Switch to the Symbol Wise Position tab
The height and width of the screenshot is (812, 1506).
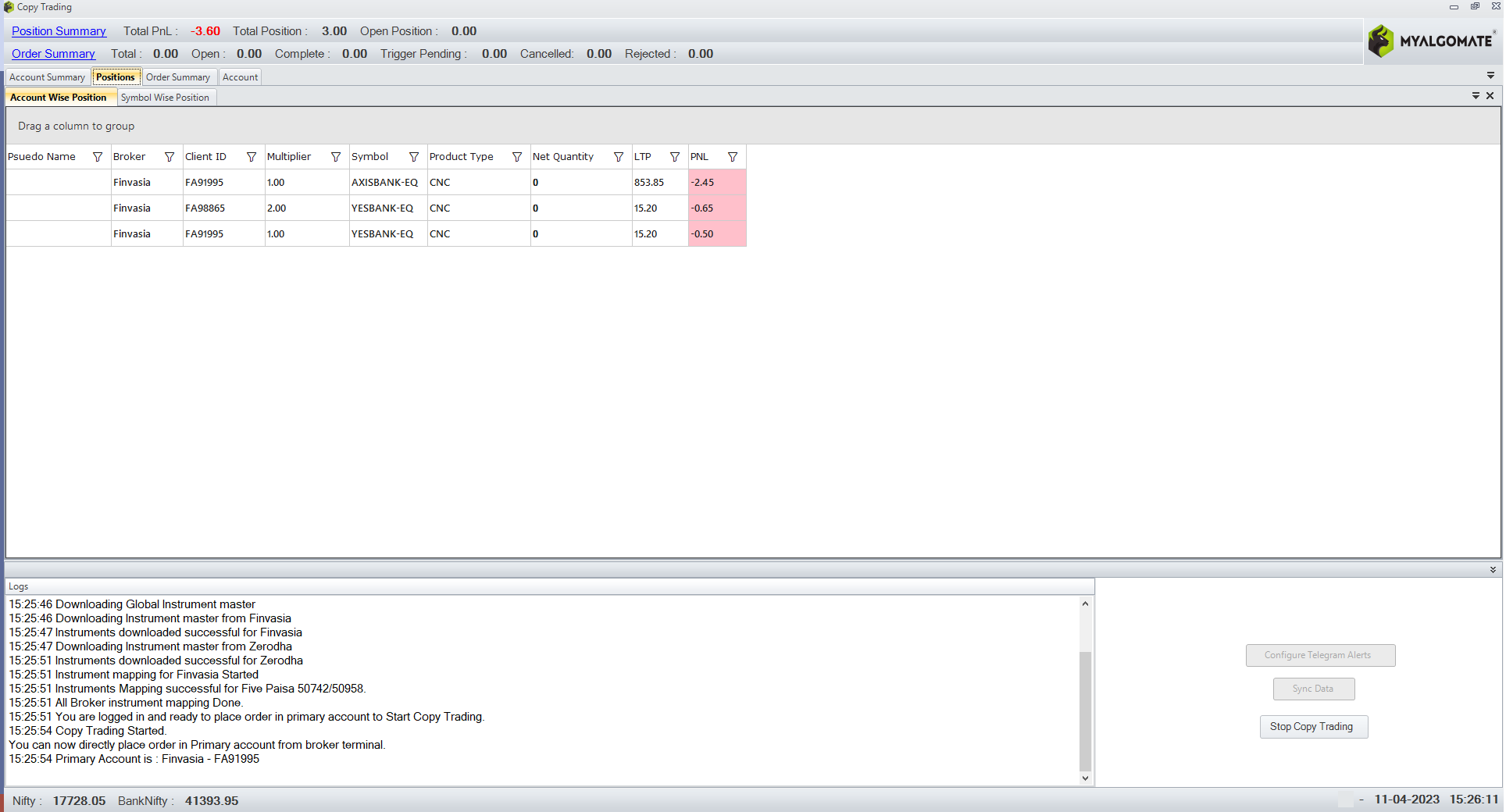166,97
